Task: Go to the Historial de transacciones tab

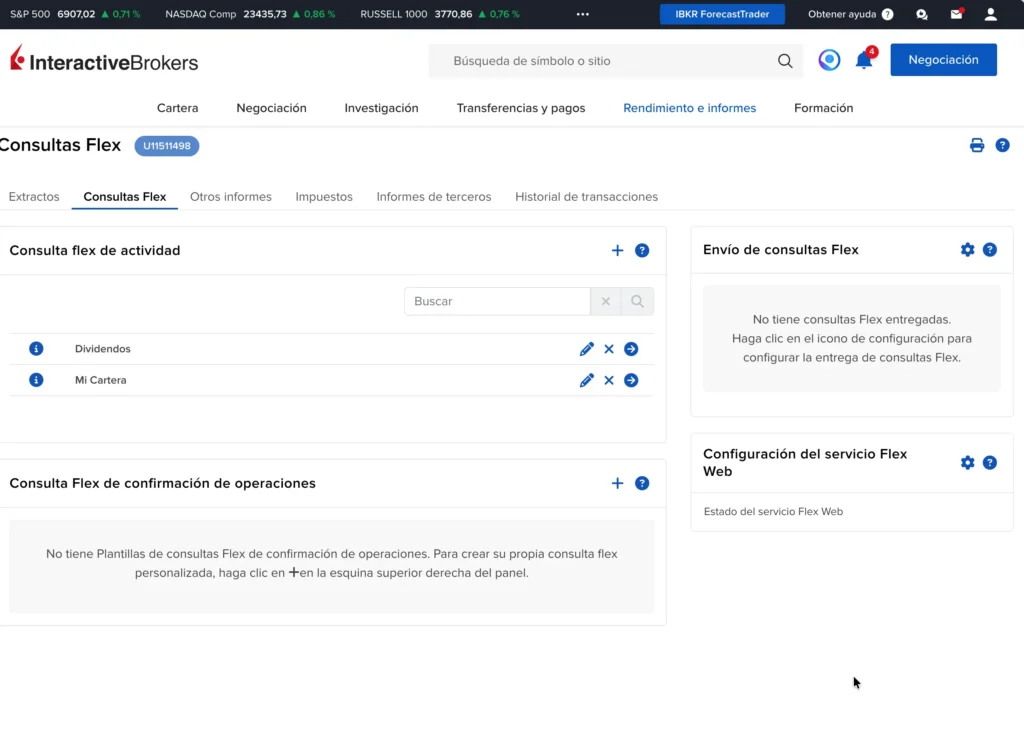Action: [x=586, y=197]
